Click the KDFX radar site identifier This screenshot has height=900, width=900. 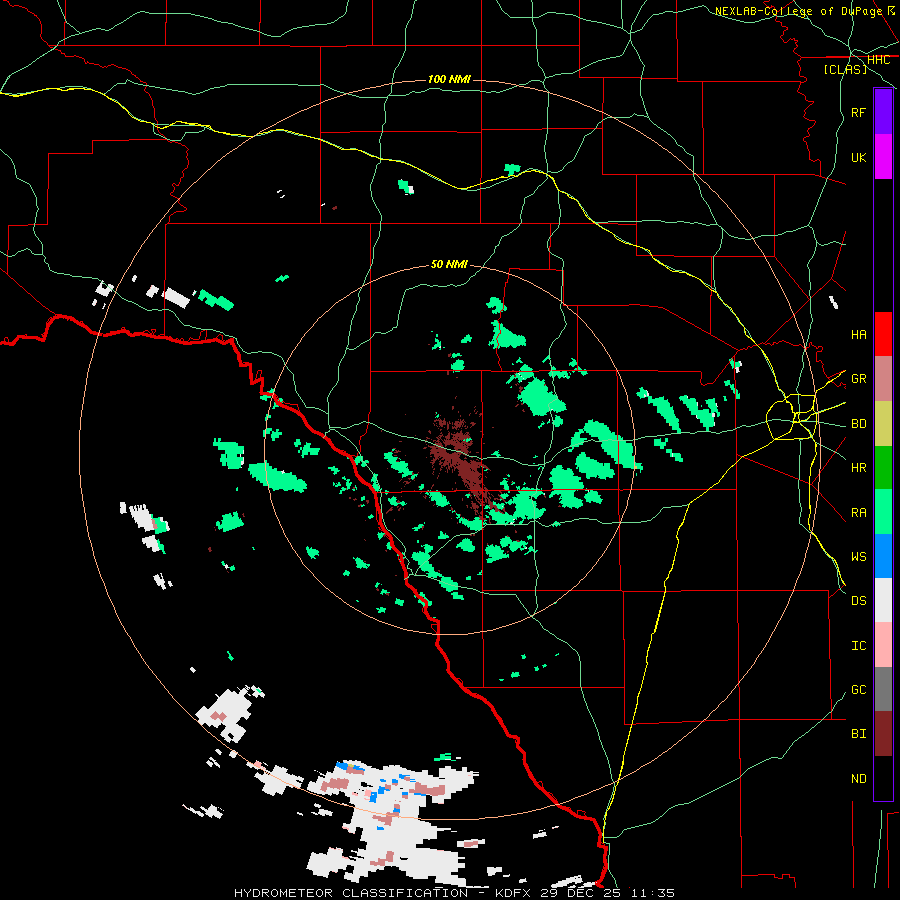coord(514,893)
